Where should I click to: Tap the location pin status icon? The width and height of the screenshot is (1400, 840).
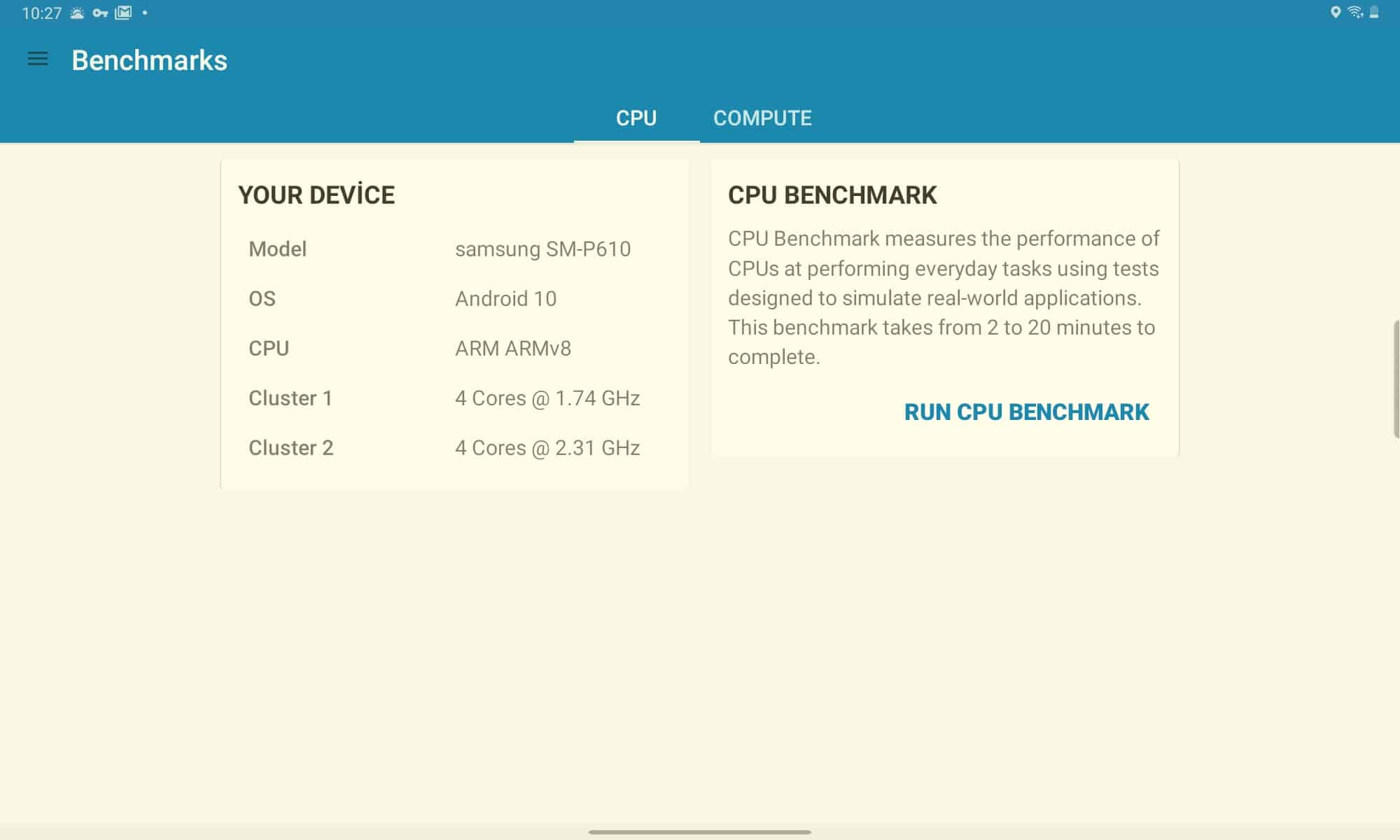pos(1336,13)
